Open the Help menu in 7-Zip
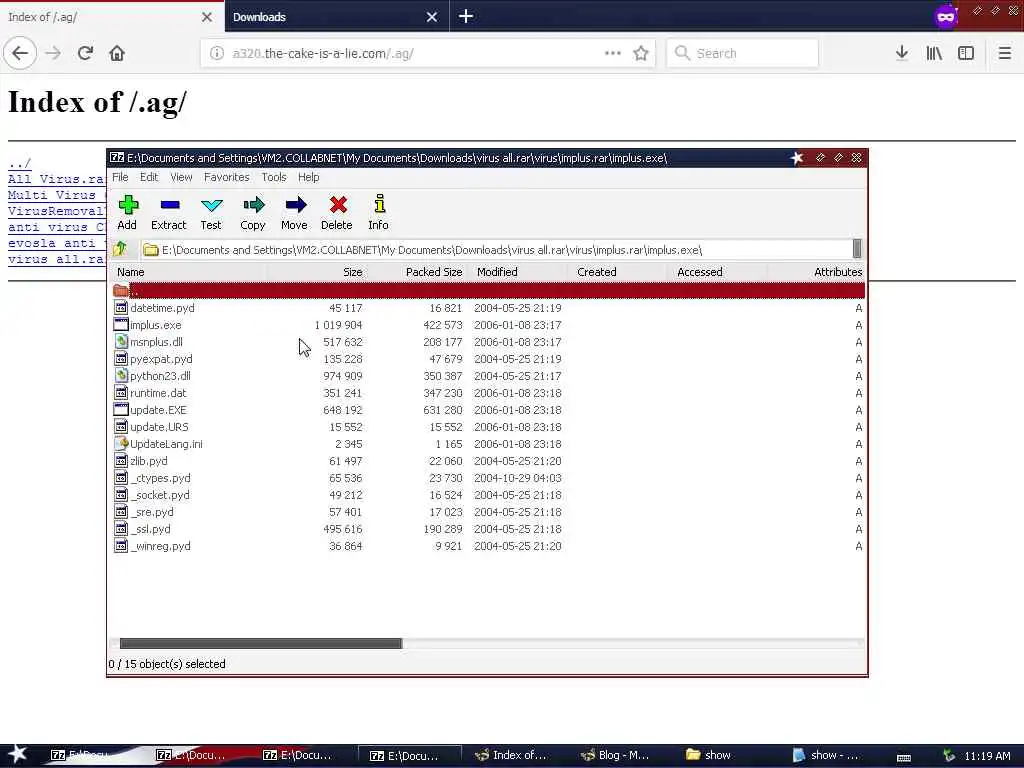This screenshot has height=768, width=1024. pyautogui.click(x=308, y=177)
